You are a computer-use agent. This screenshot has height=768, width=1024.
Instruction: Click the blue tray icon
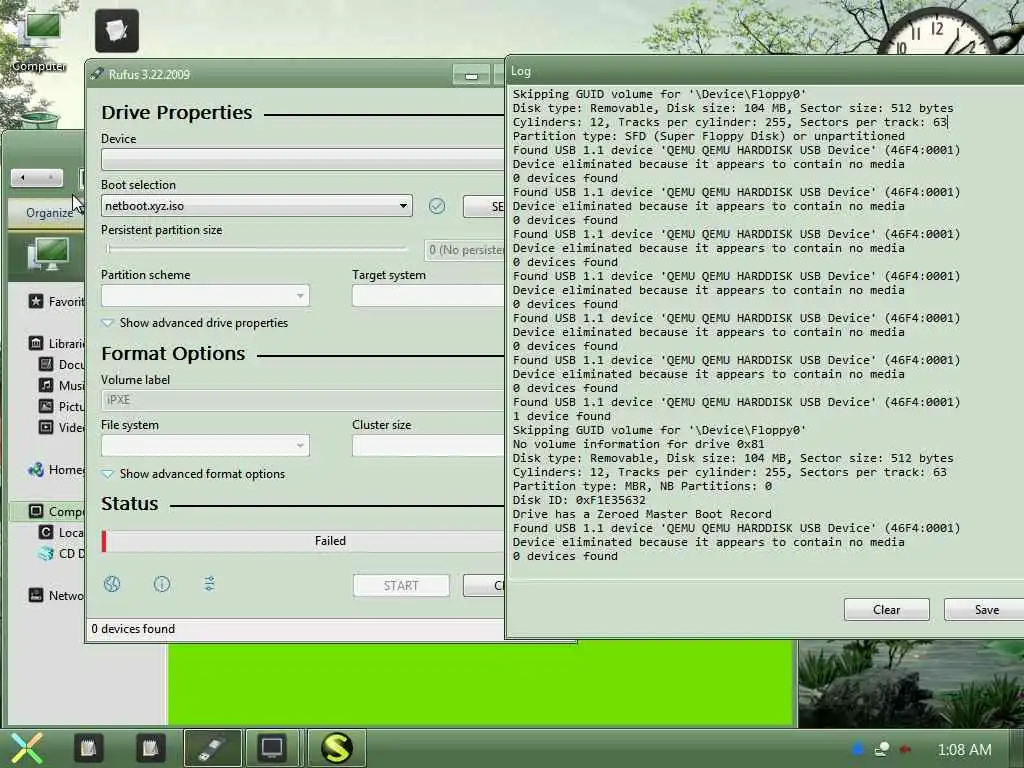[x=858, y=749]
